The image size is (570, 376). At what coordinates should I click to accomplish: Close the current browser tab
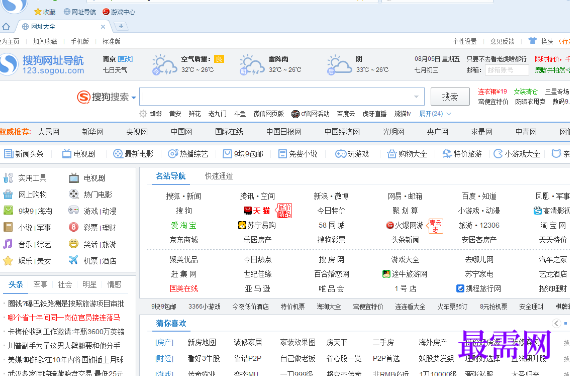(103, 27)
